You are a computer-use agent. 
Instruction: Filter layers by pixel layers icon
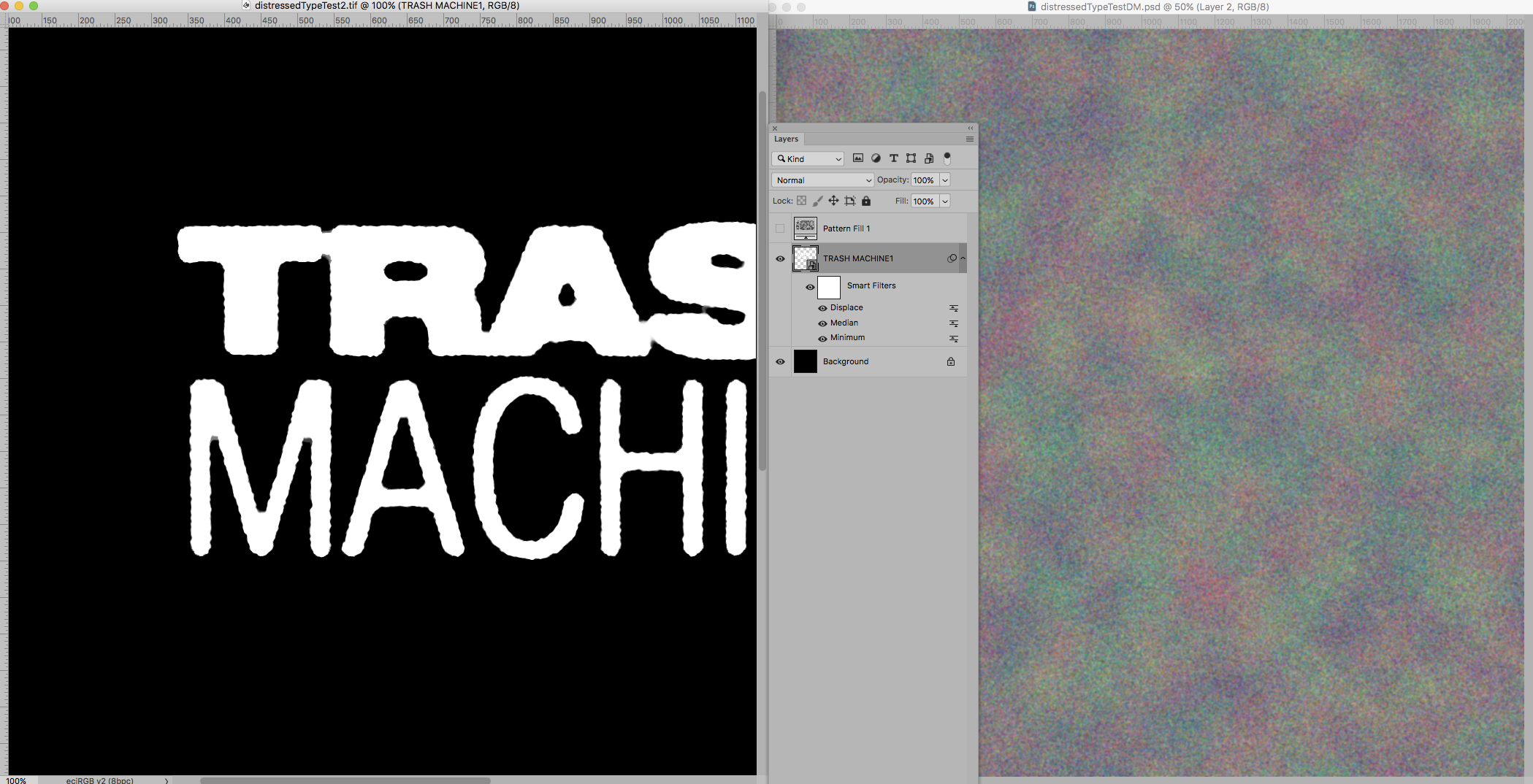(858, 158)
